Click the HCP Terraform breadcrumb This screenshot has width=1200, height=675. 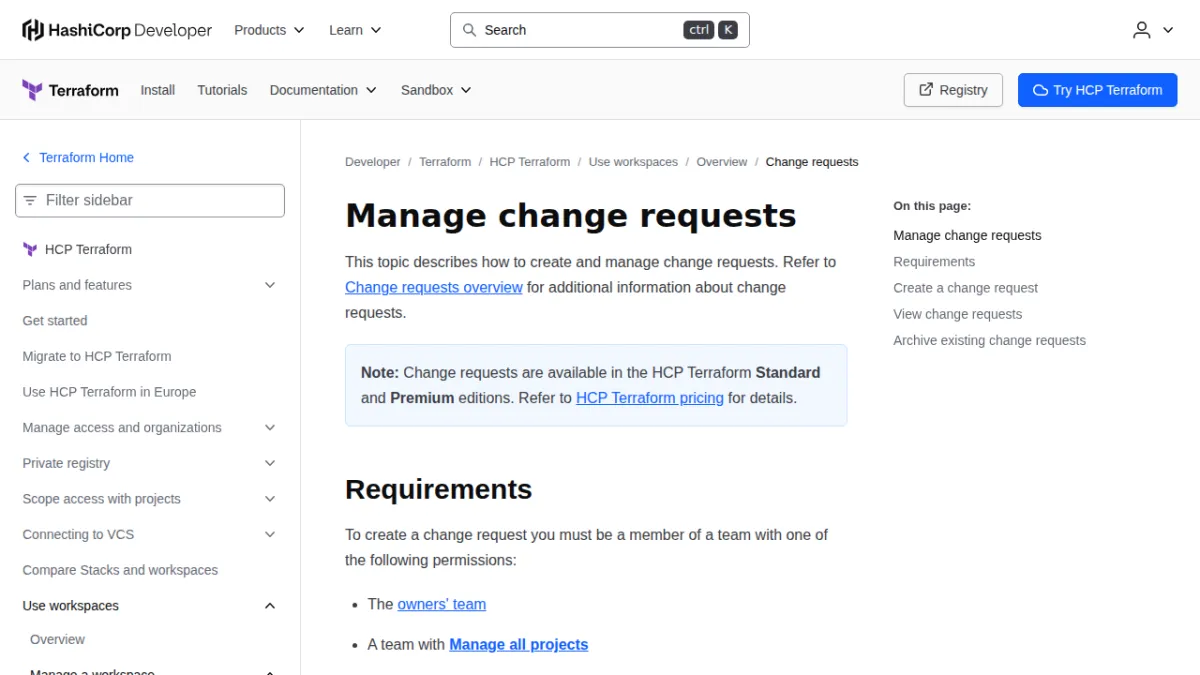pos(530,162)
